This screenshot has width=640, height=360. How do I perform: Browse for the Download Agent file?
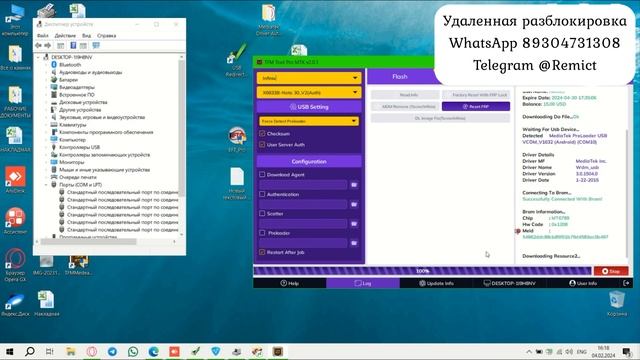[354, 185]
